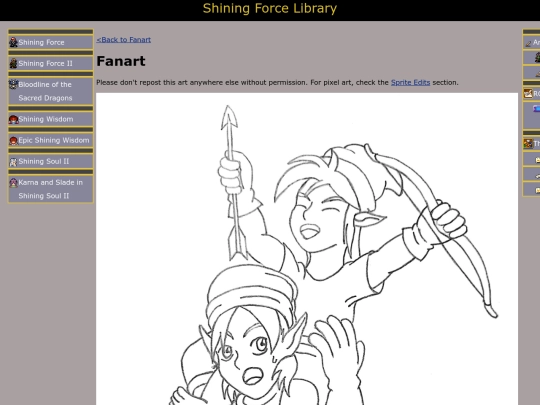The width and height of the screenshot is (540, 405).
Task: Follow the '<Back to Fanart' link
Action: coord(124,40)
